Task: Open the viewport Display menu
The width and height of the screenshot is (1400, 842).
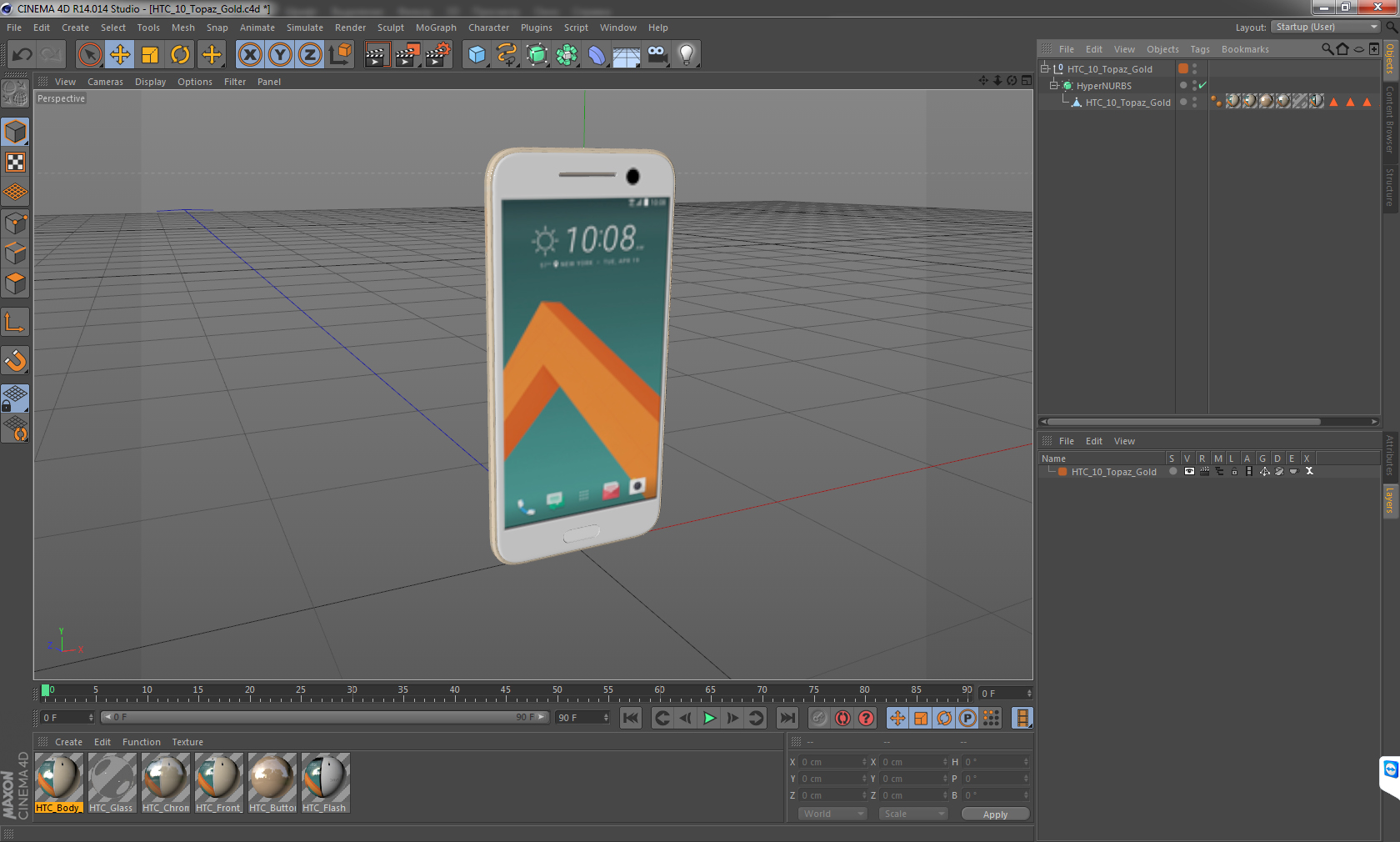Action: coord(150,82)
